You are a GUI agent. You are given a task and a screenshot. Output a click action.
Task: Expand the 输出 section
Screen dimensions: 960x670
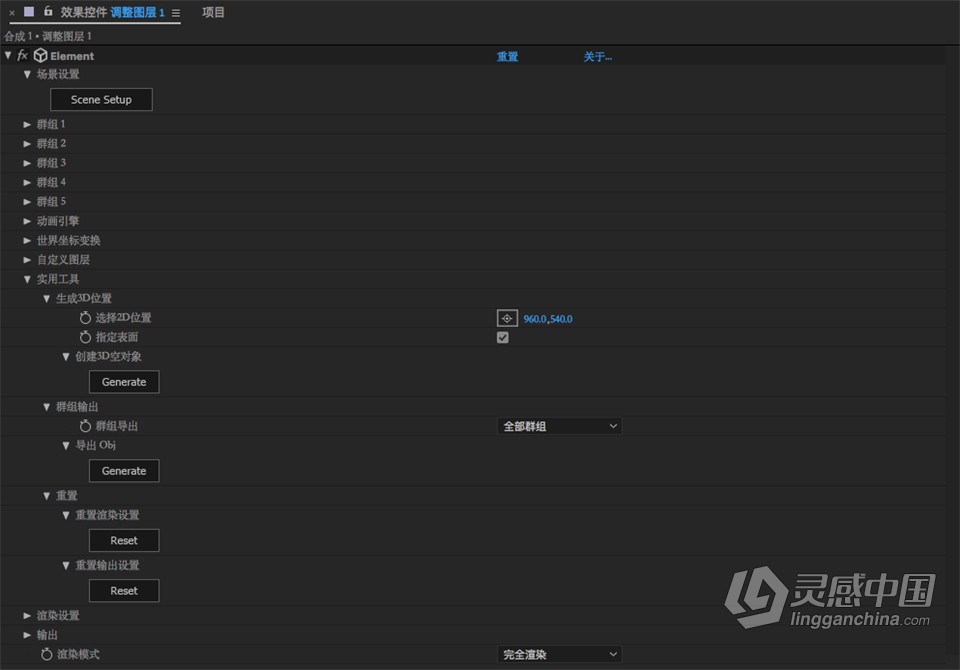27,635
